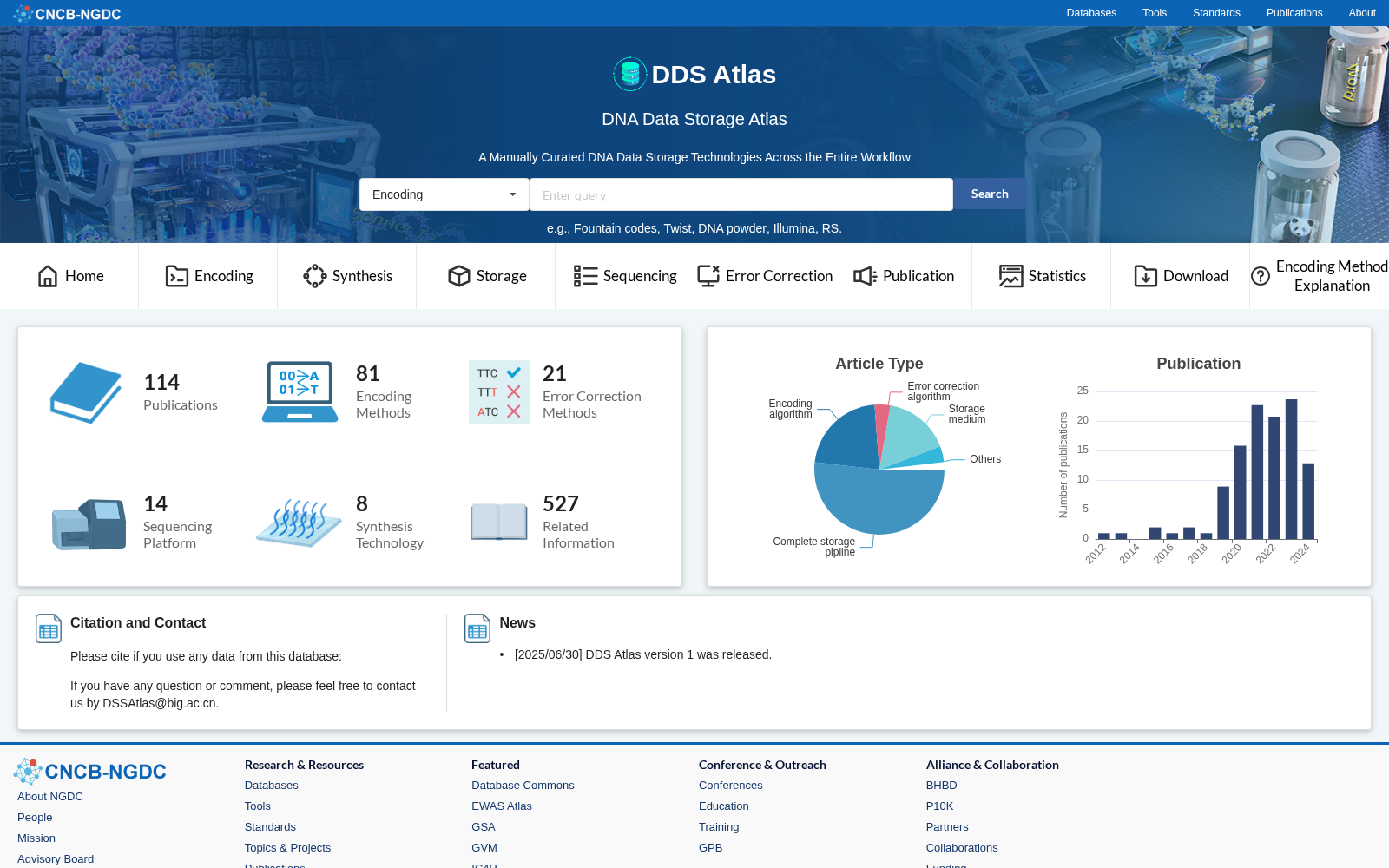Click the Publication megaphone icon
This screenshot has width=1389, height=868.
pos(866,276)
